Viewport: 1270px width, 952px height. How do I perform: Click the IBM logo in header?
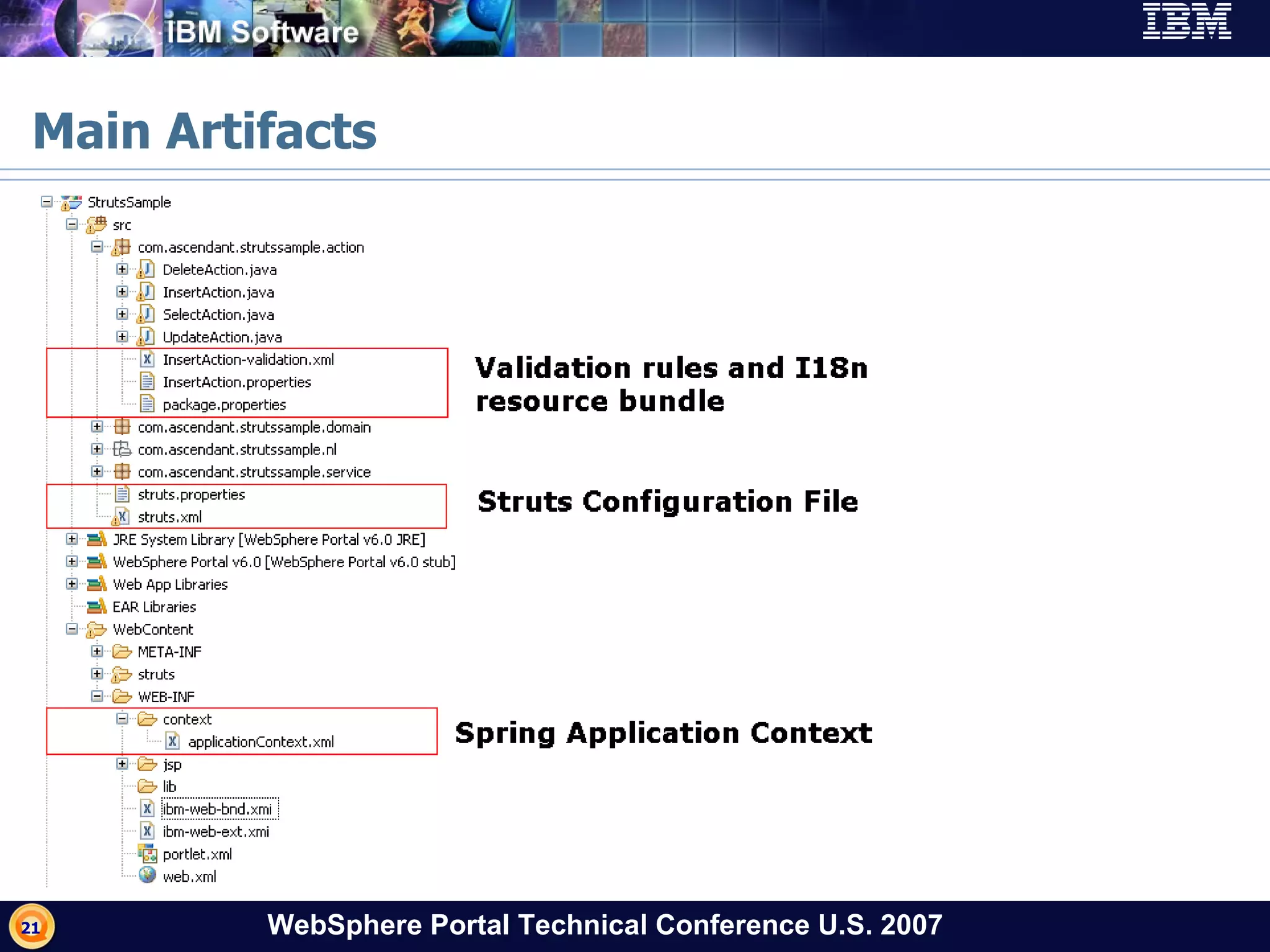pyautogui.click(x=1186, y=22)
